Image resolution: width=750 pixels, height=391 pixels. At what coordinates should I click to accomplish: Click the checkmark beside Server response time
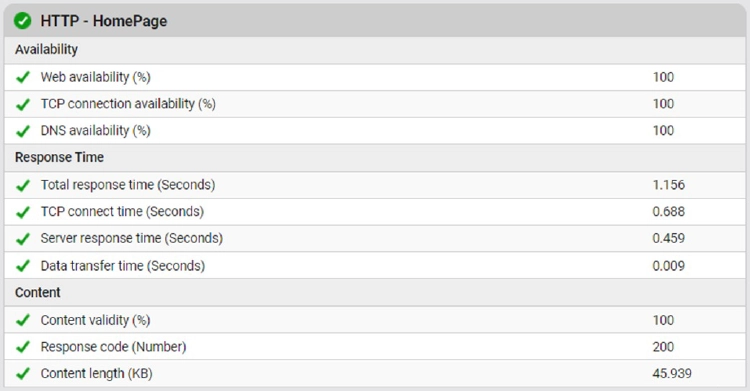(x=22, y=238)
